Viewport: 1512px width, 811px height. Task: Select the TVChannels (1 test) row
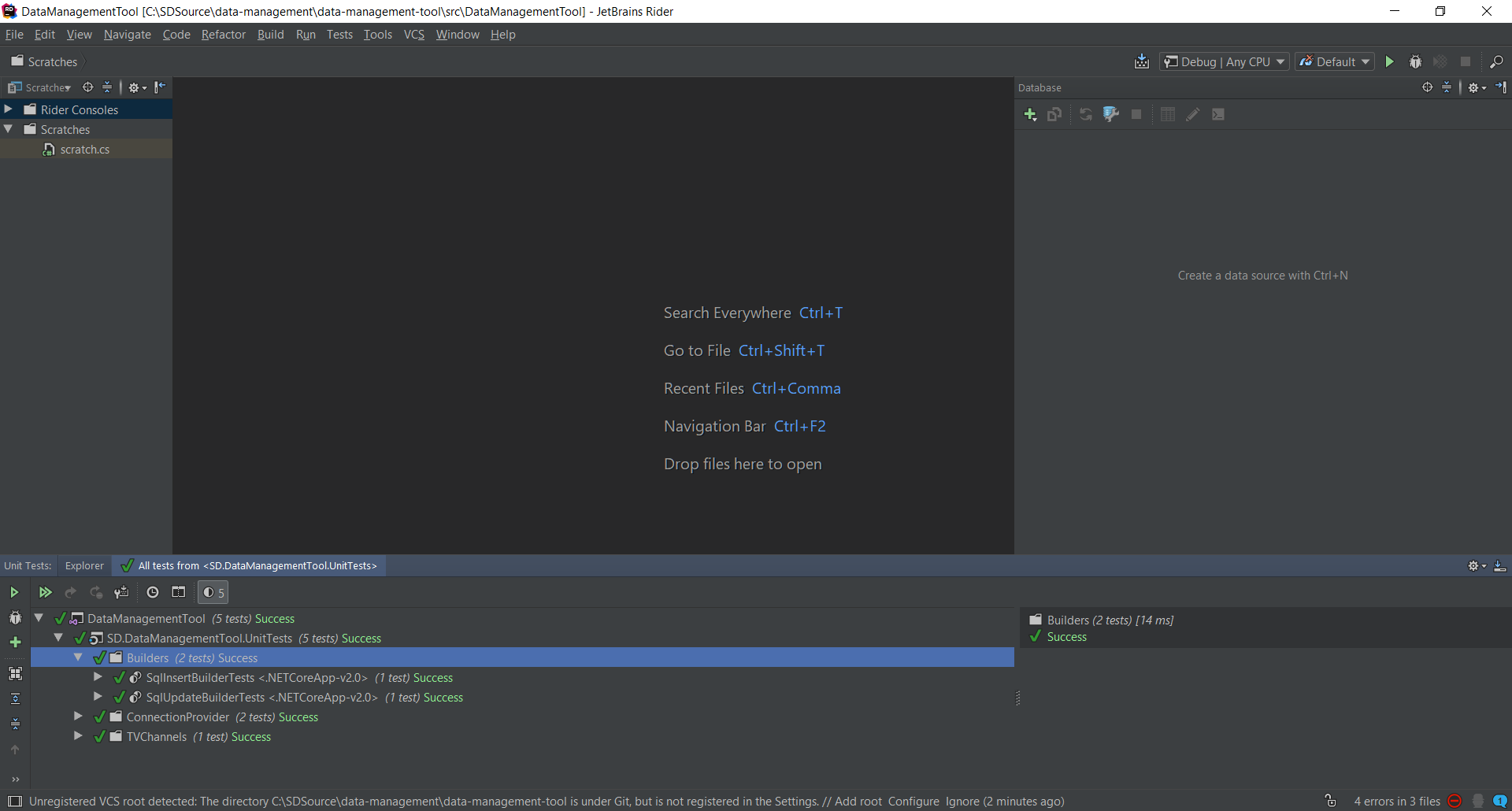click(522, 737)
